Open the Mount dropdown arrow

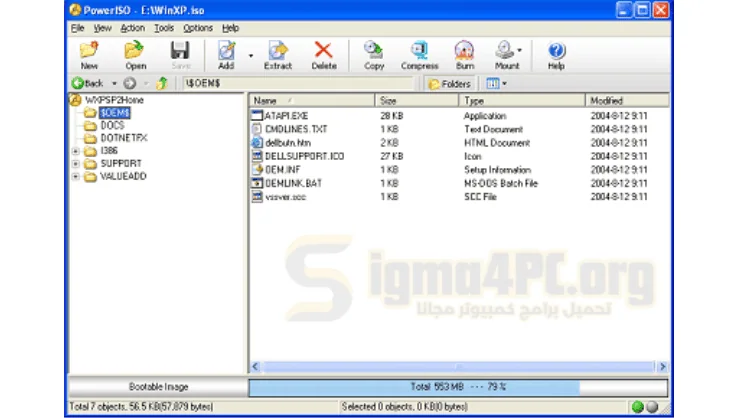click(x=520, y=50)
